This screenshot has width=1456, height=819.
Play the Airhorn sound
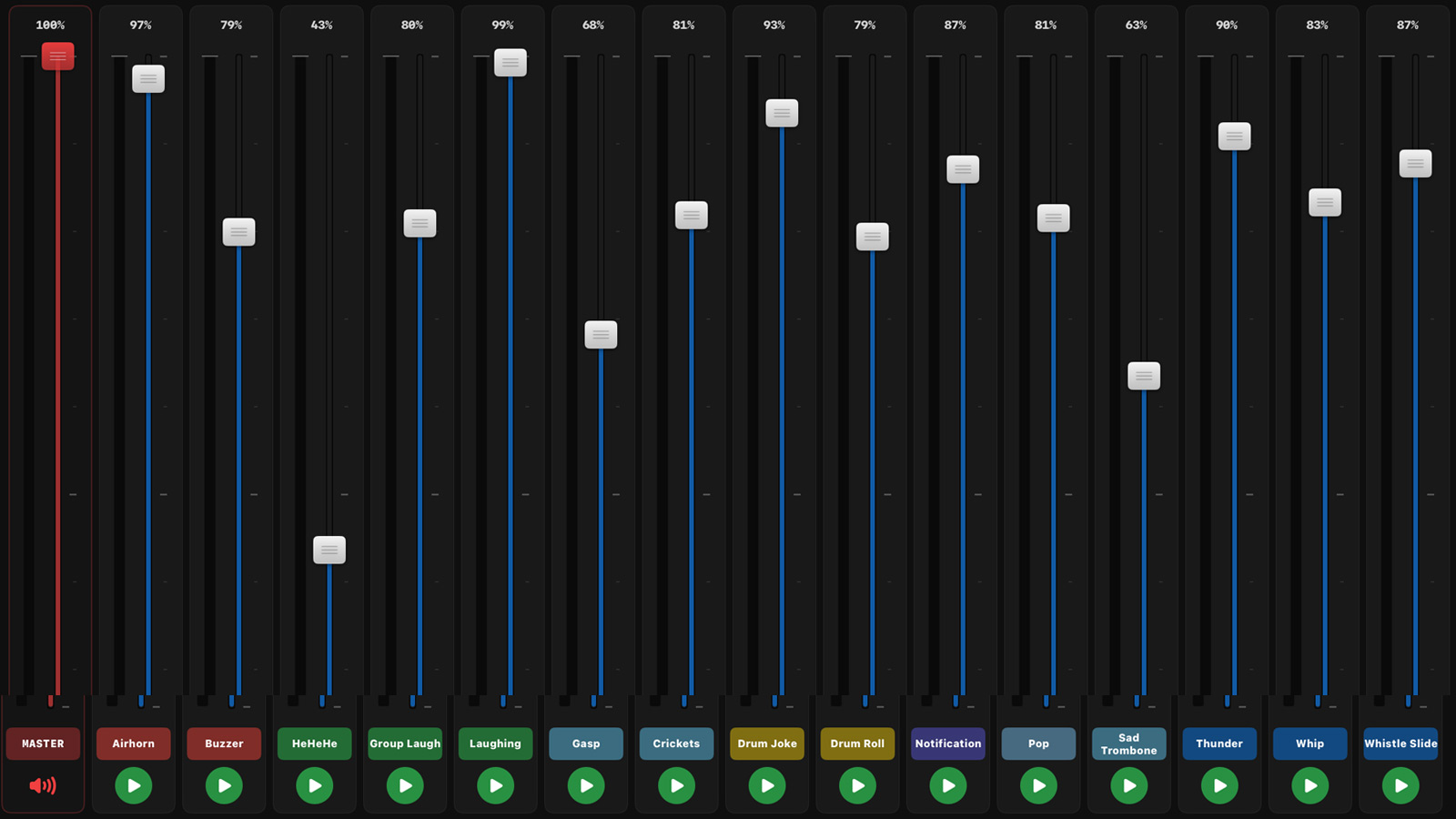point(133,785)
